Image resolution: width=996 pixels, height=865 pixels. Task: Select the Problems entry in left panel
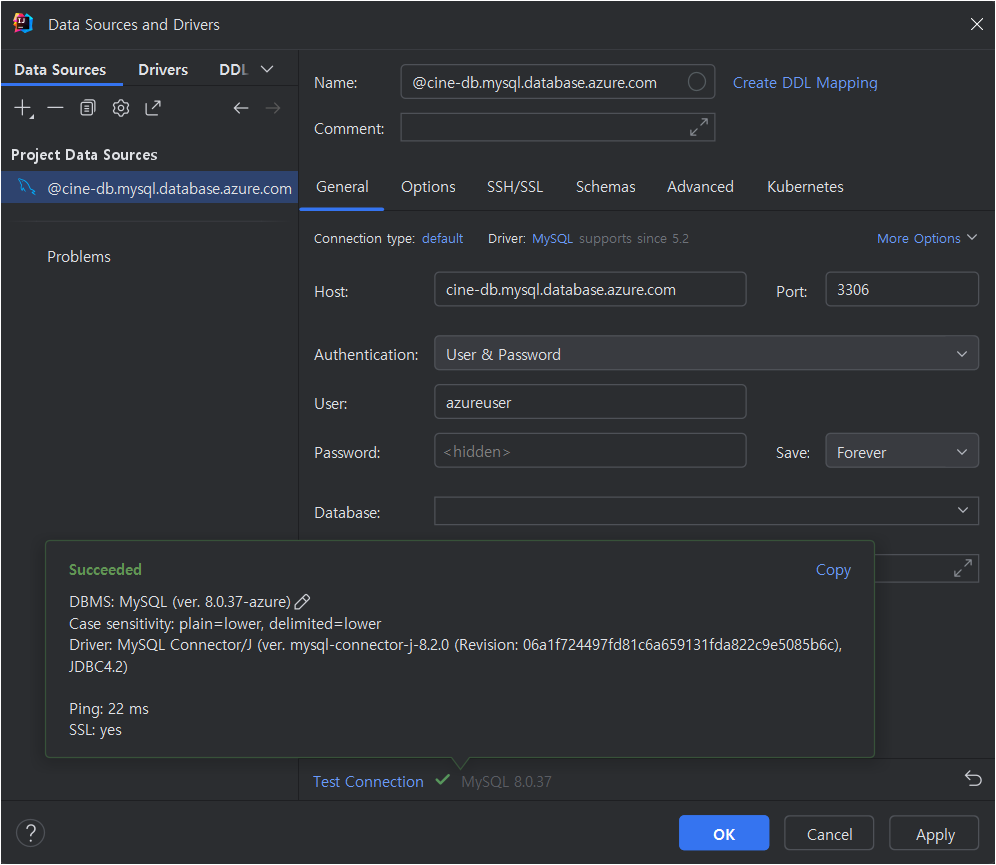coord(79,257)
